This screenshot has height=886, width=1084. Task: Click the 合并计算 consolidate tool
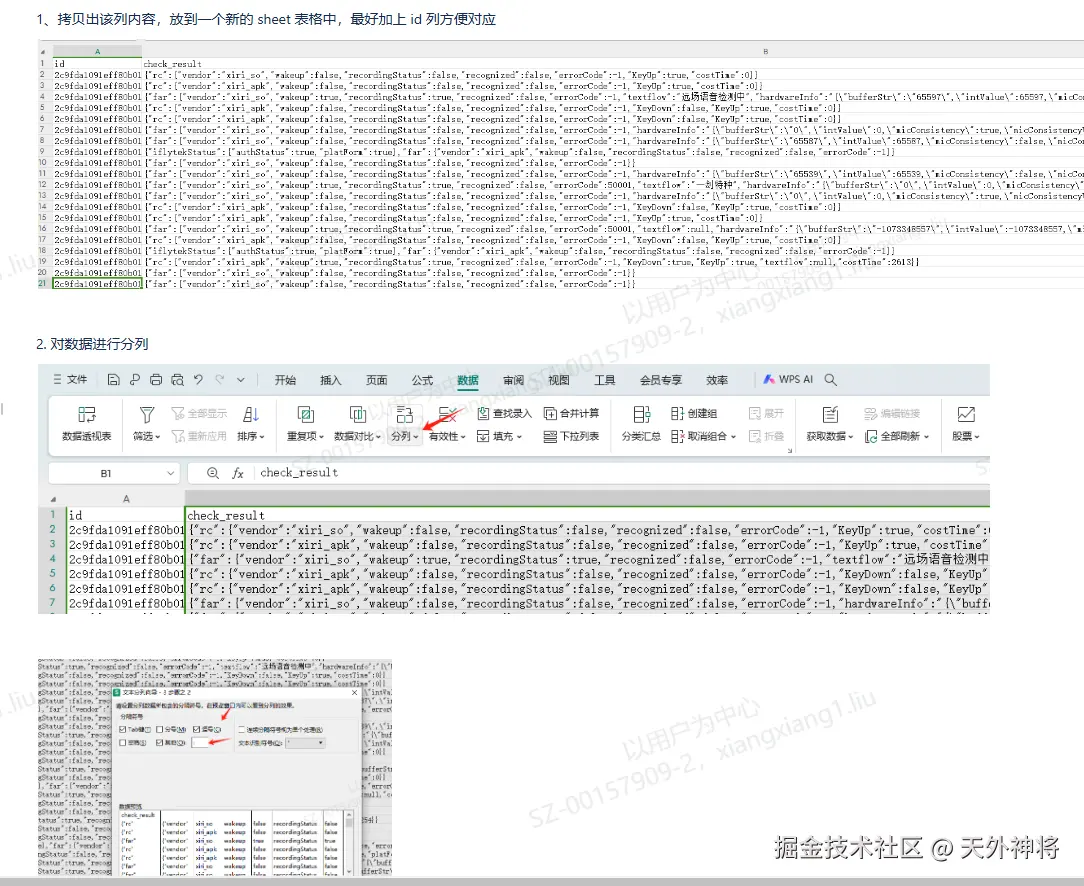pos(571,413)
